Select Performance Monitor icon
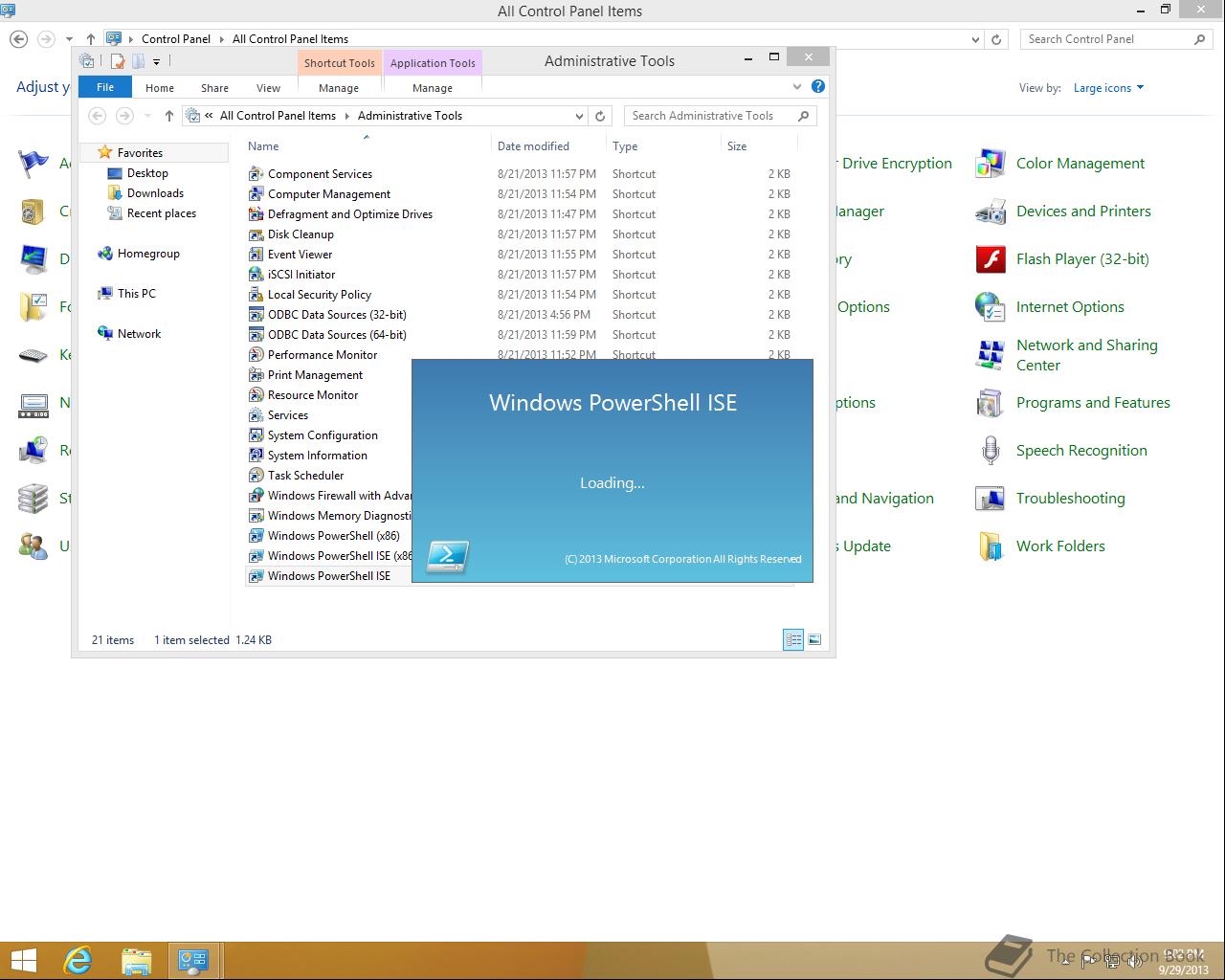This screenshot has height=980, width=1225. [x=256, y=355]
